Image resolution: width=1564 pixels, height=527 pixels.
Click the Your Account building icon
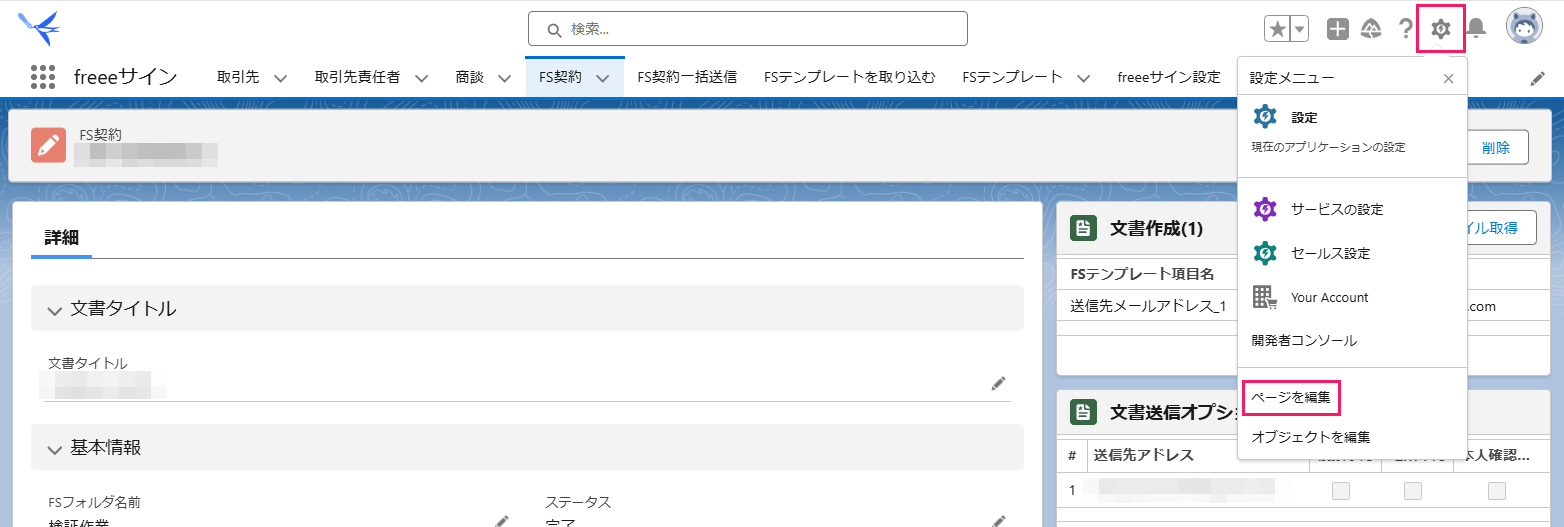[x=1265, y=297]
